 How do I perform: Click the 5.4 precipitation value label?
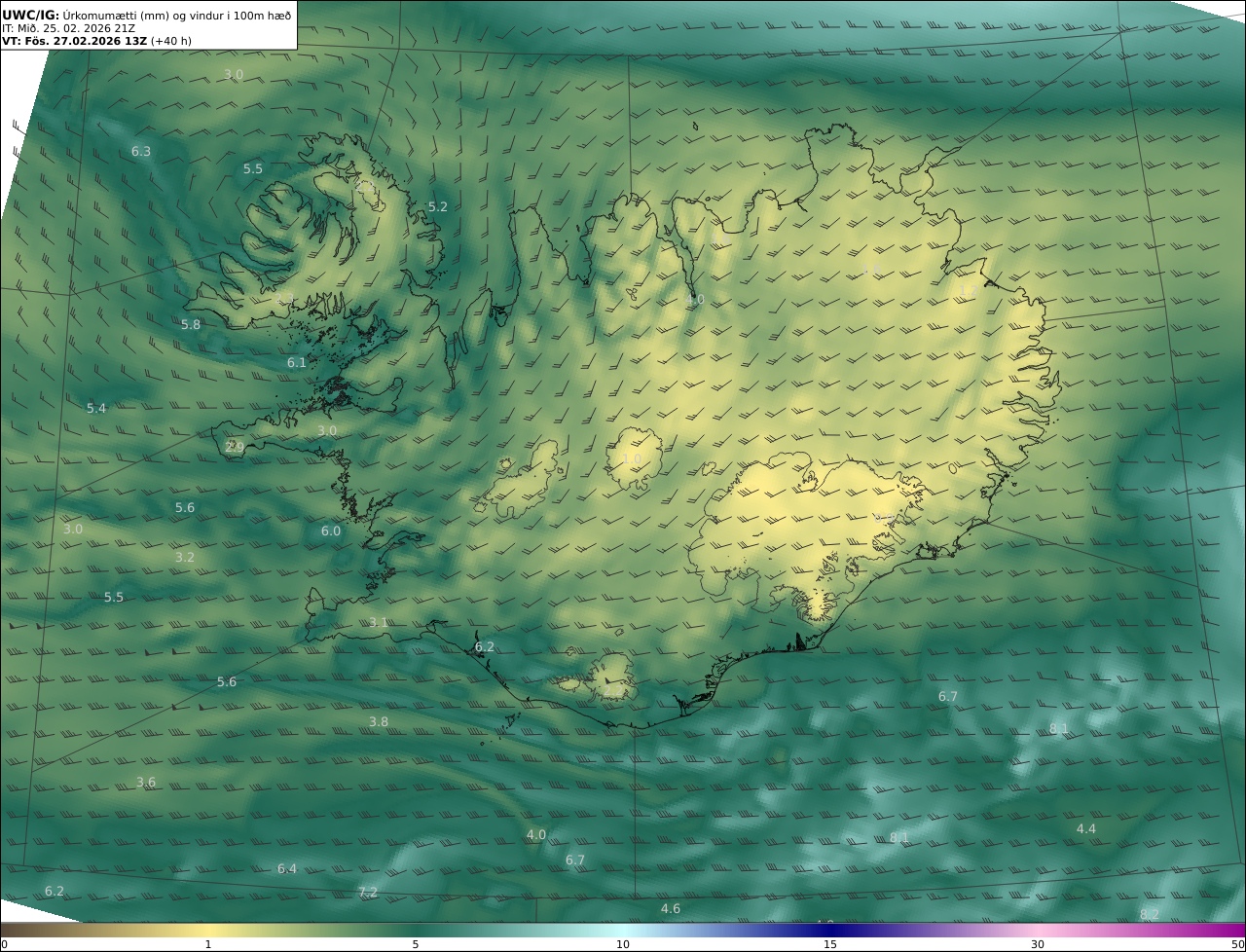point(96,408)
